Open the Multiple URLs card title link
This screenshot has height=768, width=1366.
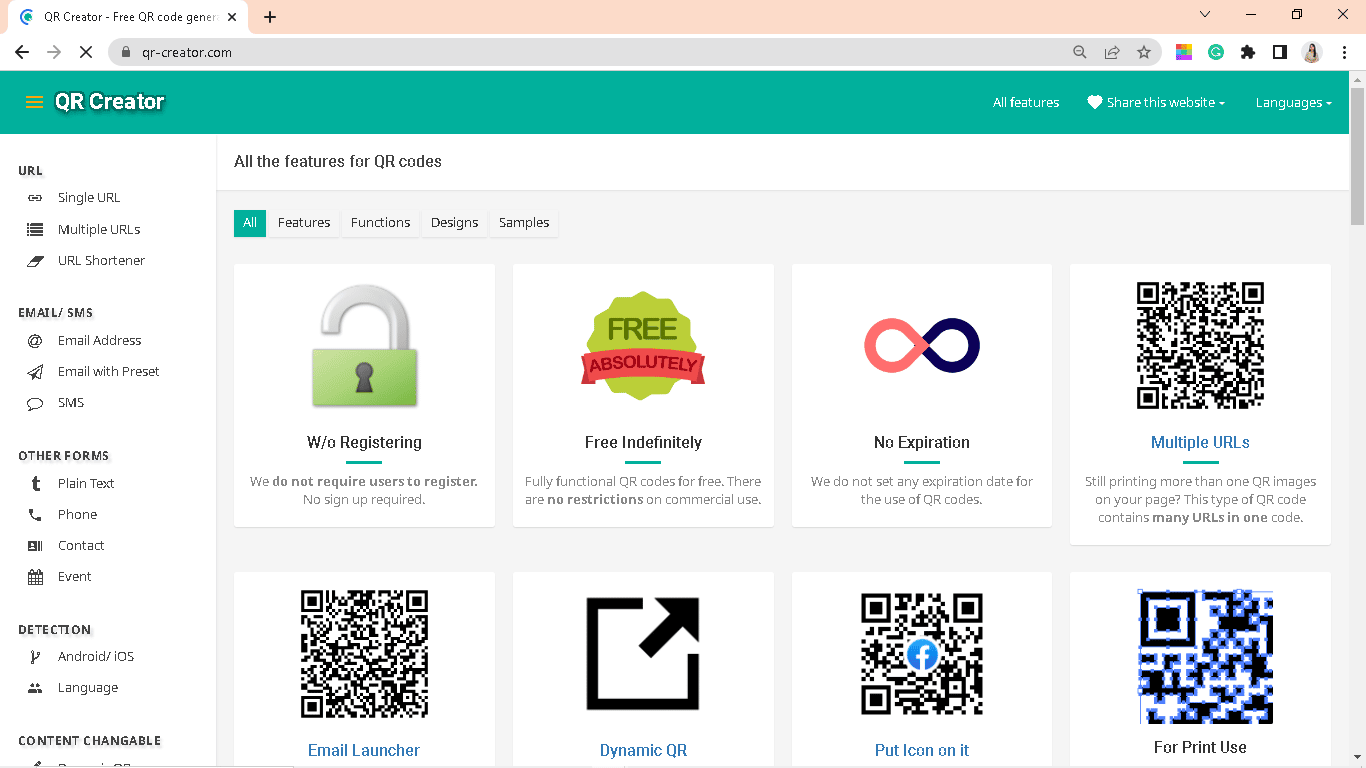point(1200,442)
